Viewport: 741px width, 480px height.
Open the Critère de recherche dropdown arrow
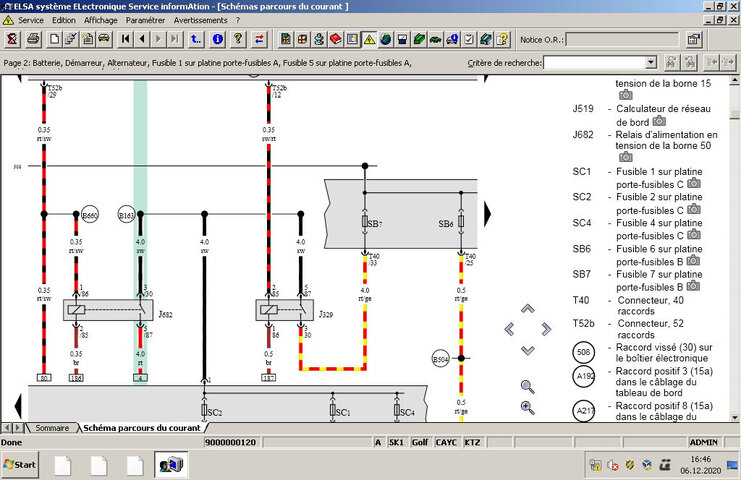point(651,62)
